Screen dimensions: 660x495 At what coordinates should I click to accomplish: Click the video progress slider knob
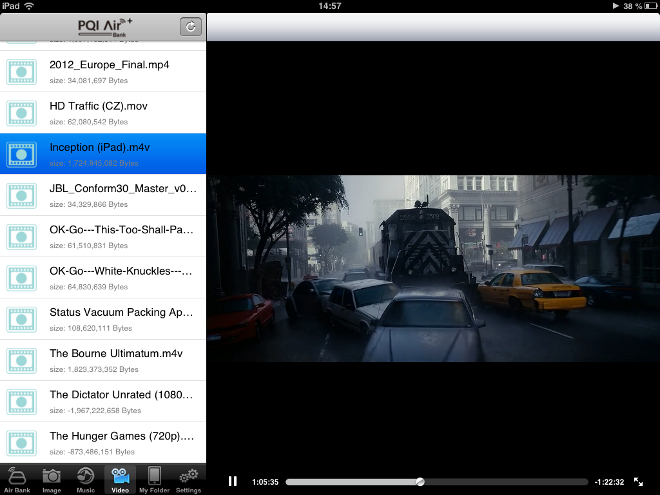coord(420,481)
